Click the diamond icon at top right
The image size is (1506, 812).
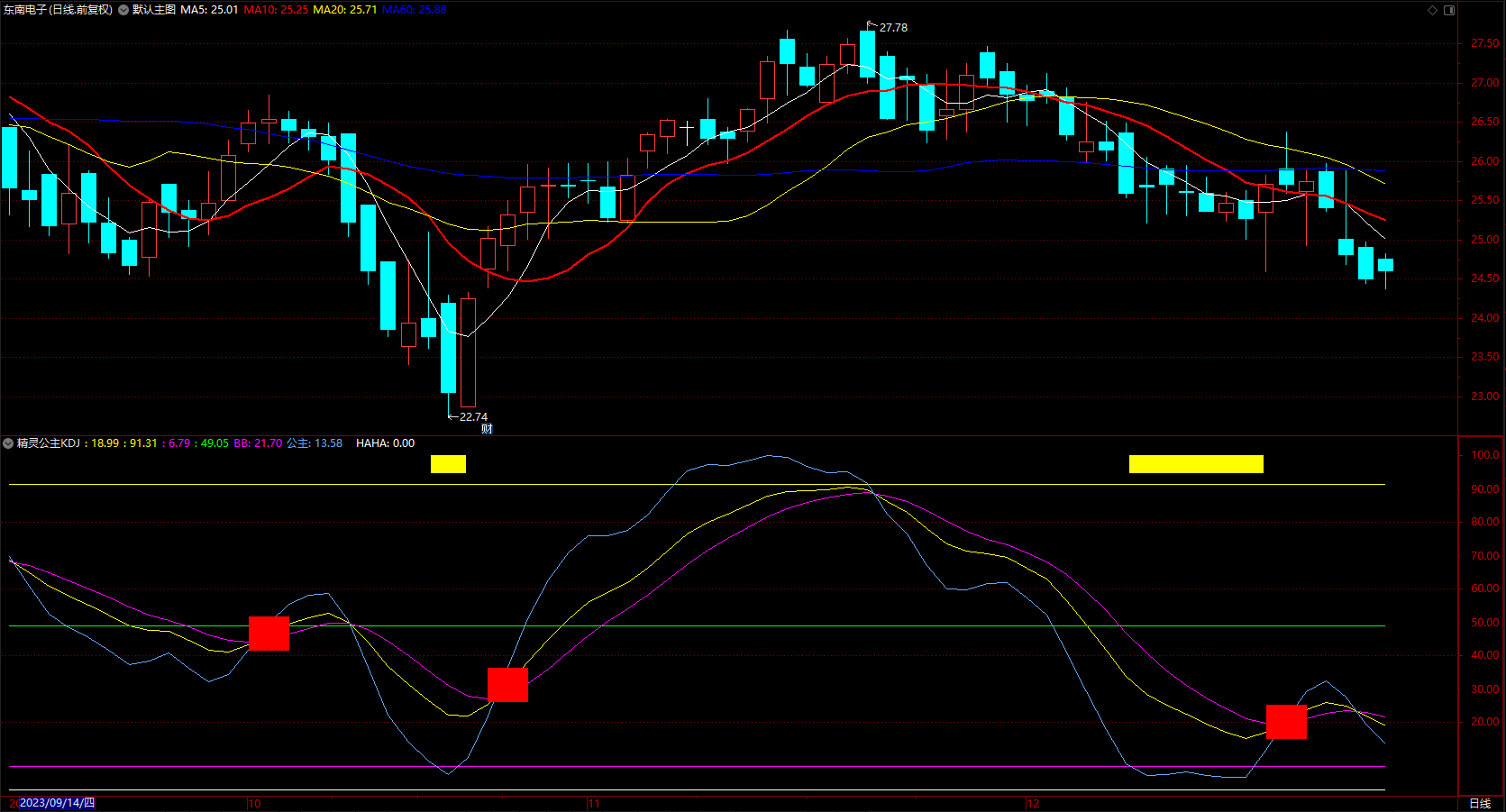[1433, 10]
